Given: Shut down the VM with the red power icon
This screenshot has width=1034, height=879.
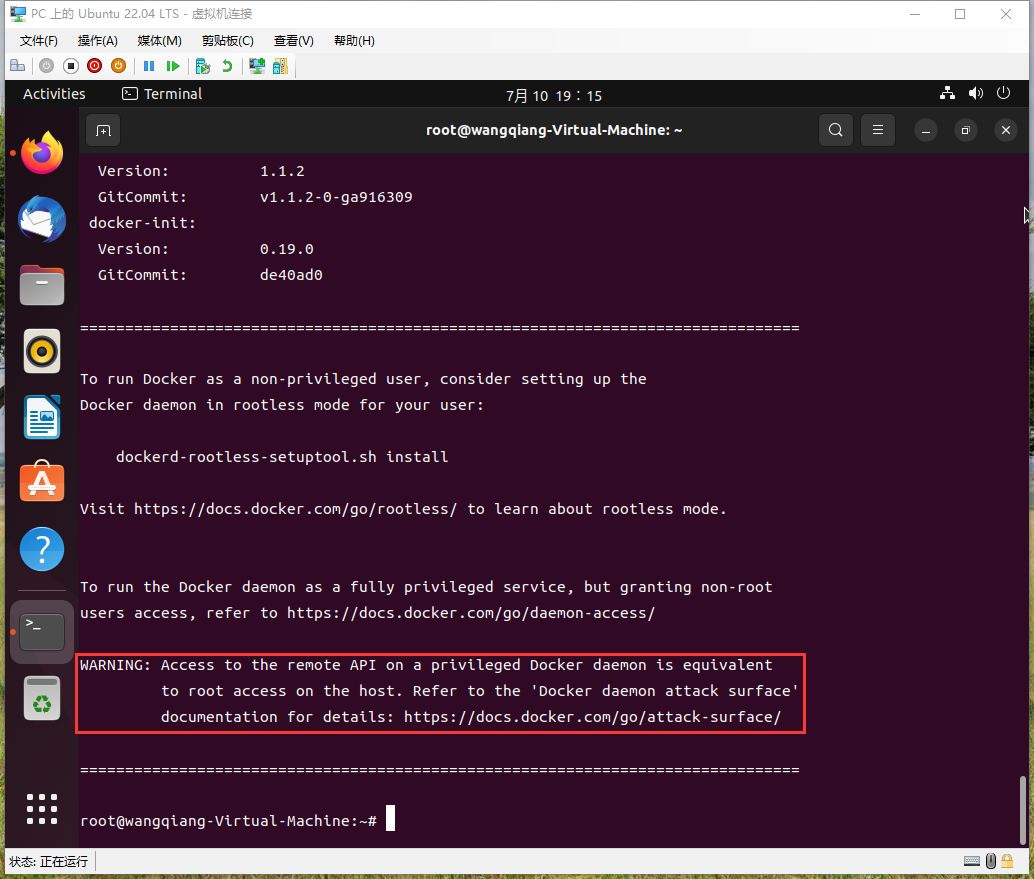Looking at the screenshot, I should pyautogui.click(x=94, y=66).
